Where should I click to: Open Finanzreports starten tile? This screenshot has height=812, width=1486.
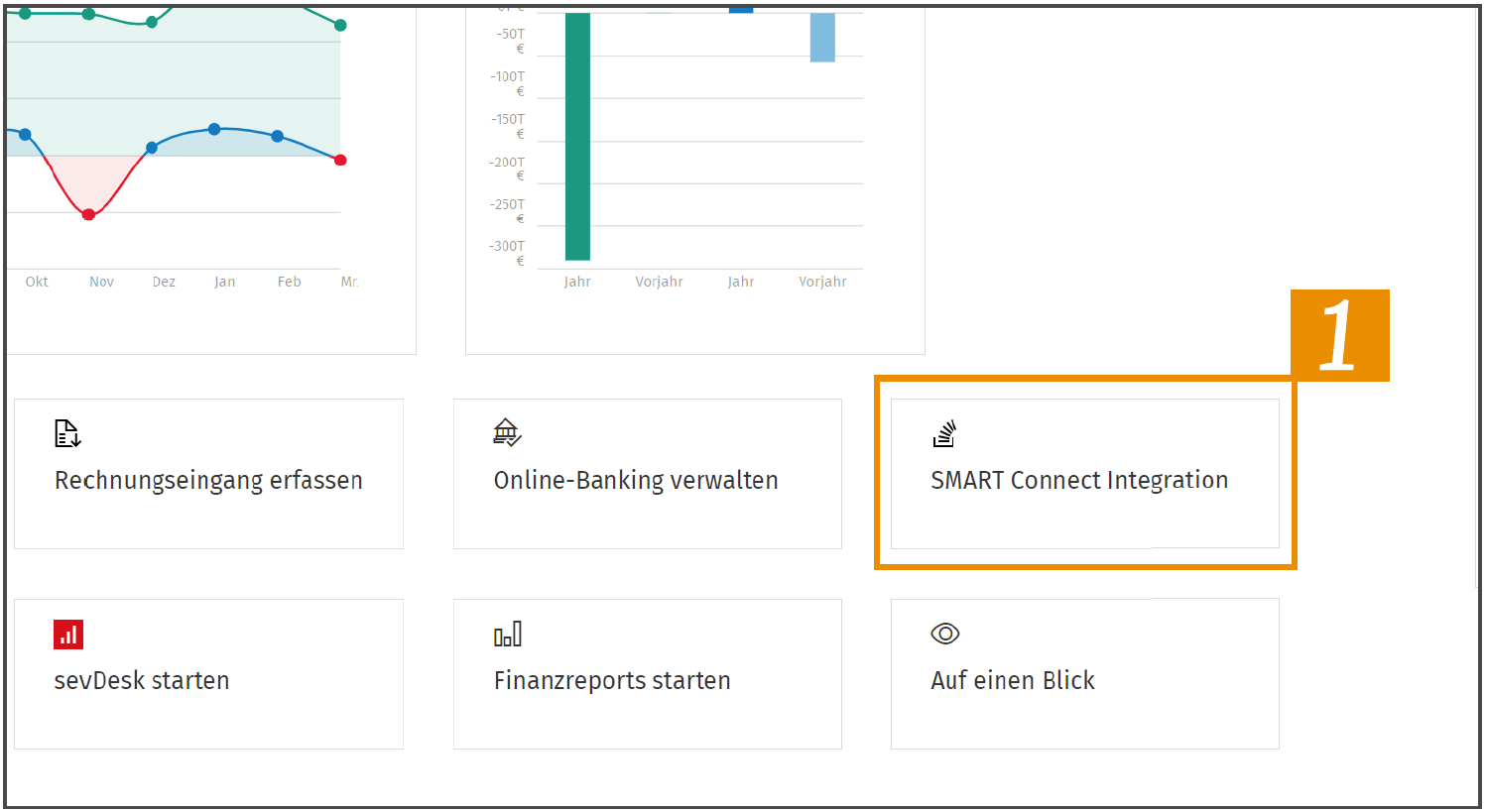coord(648,674)
